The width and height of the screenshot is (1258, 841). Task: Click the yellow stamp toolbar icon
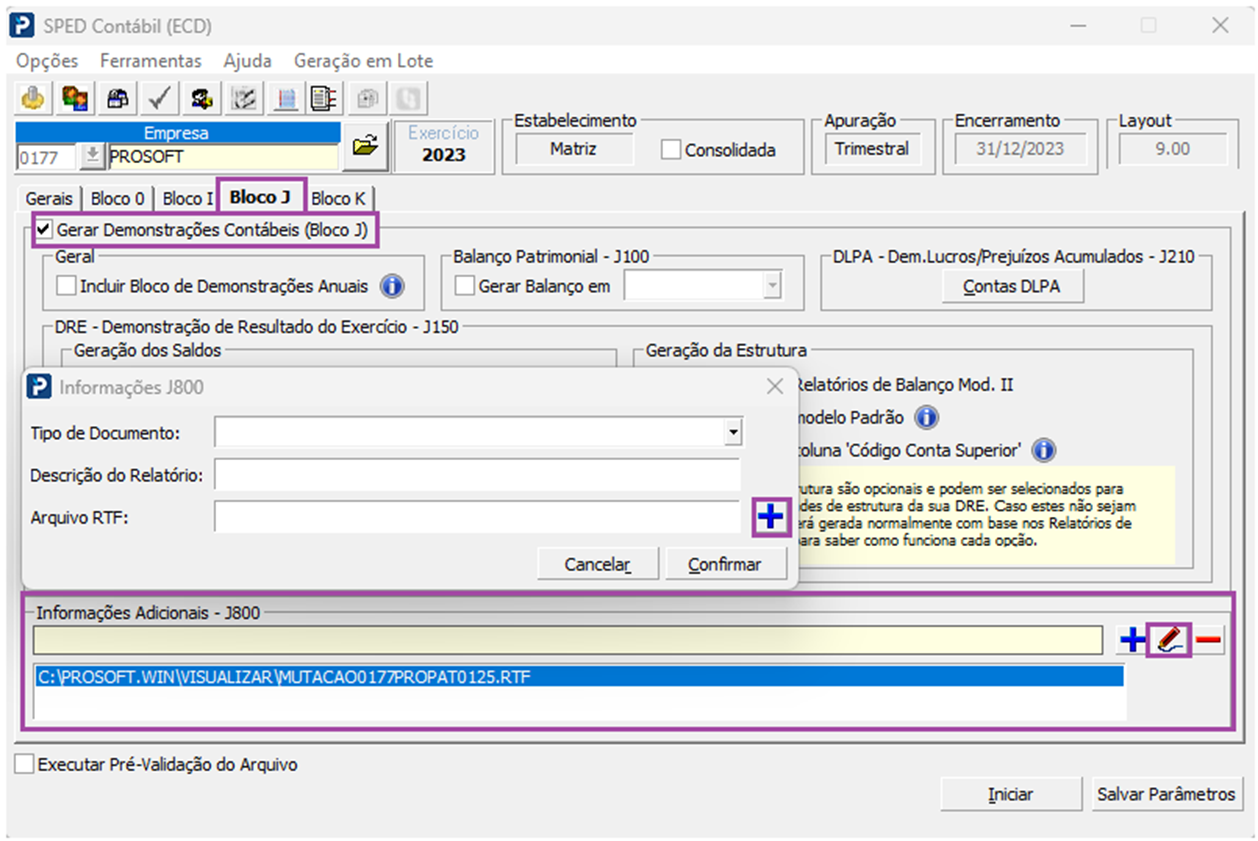click(x=33, y=98)
